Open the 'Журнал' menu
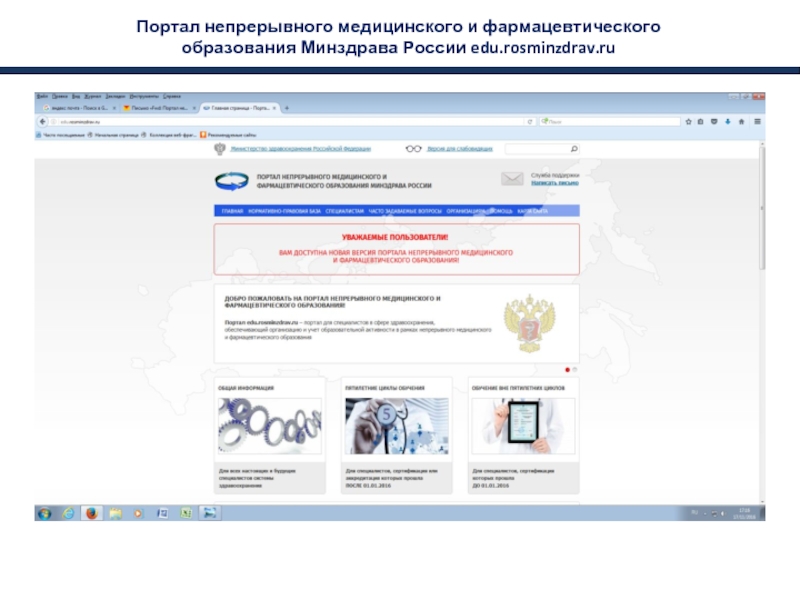The height and width of the screenshot is (600, 800). tap(93, 96)
